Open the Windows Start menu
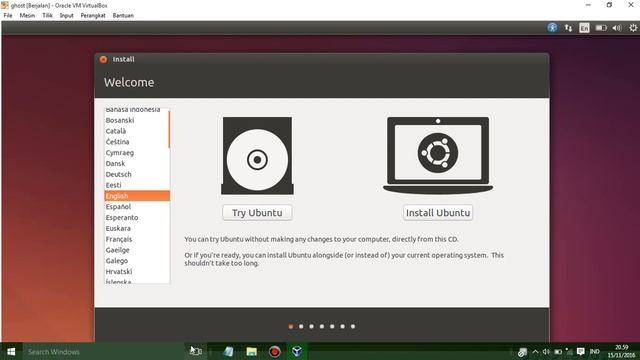The height and width of the screenshot is (360, 640). coord(11,351)
